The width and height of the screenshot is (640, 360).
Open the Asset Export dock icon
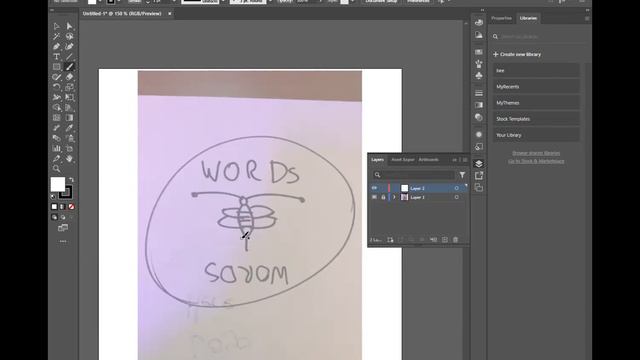point(479,176)
